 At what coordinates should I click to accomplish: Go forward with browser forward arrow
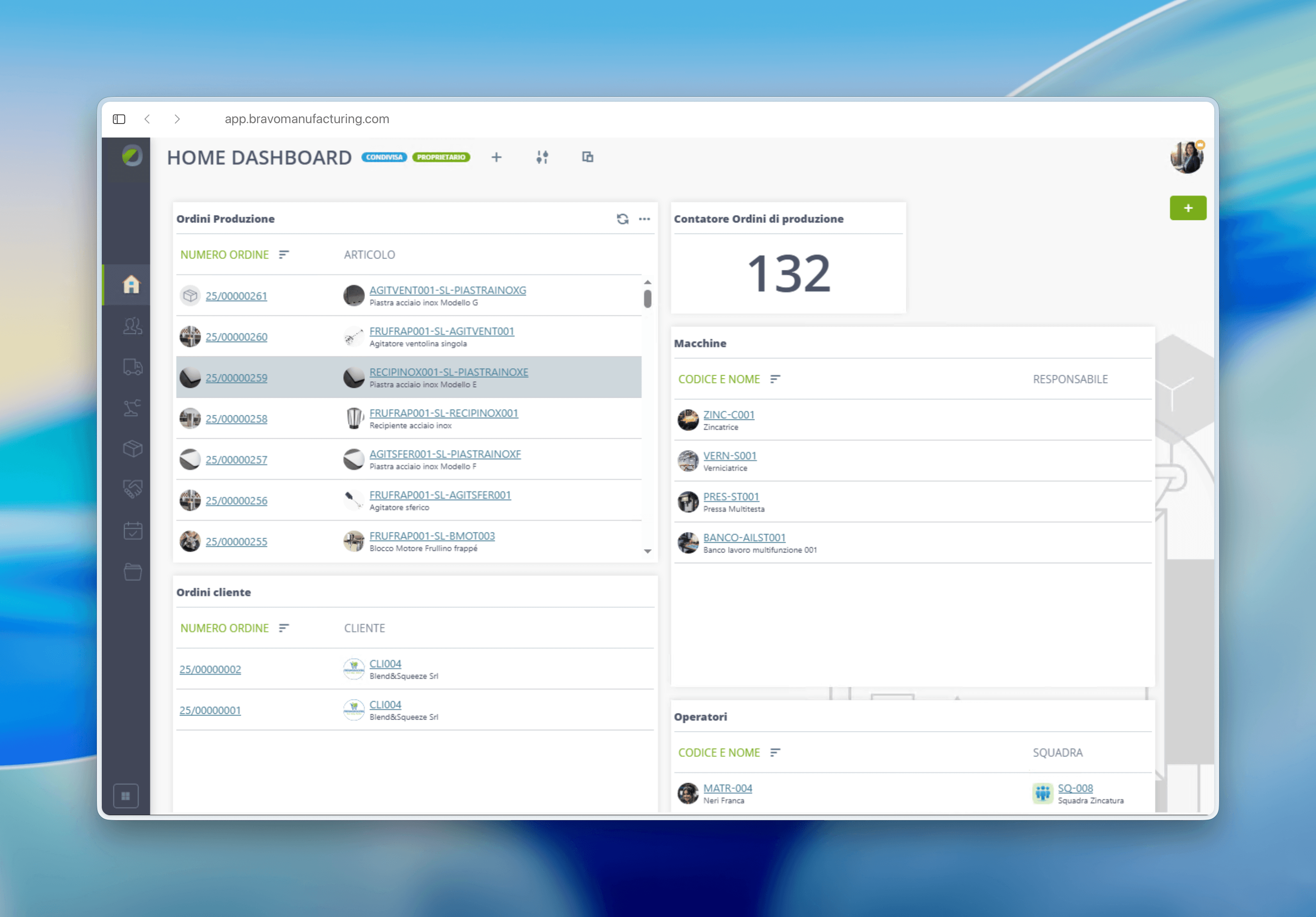coord(177,119)
